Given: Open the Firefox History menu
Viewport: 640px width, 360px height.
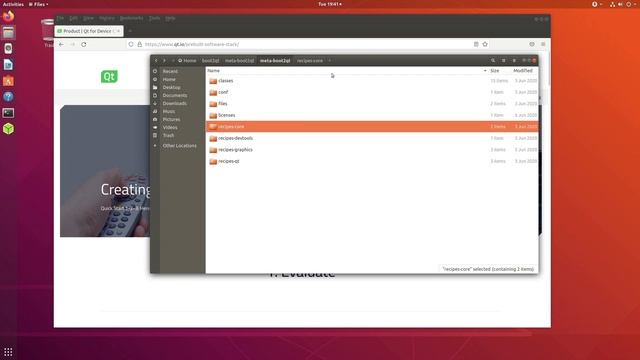Looking at the screenshot, I should tap(107, 18).
